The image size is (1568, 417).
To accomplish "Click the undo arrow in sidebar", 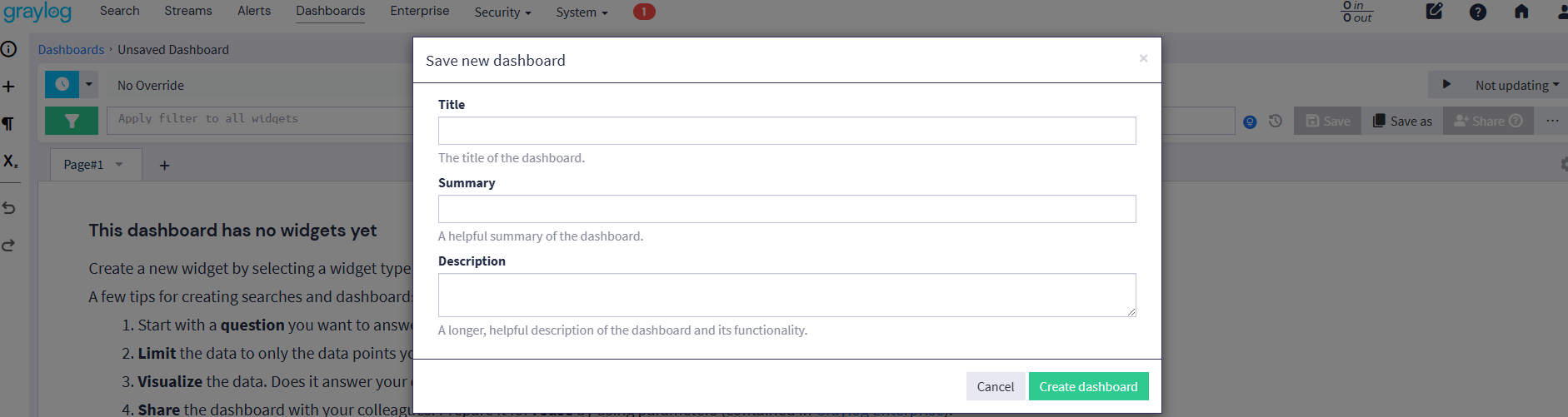I will coord(9,208).
